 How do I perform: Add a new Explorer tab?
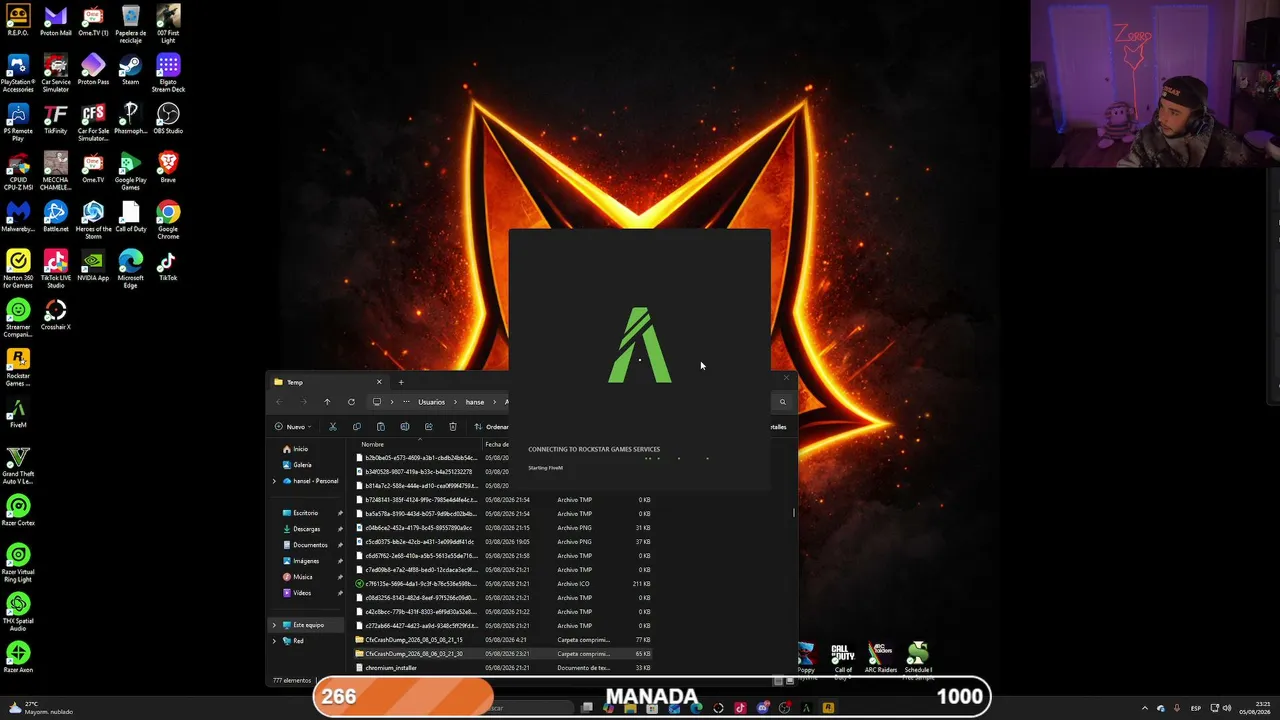tap(401, 382)
